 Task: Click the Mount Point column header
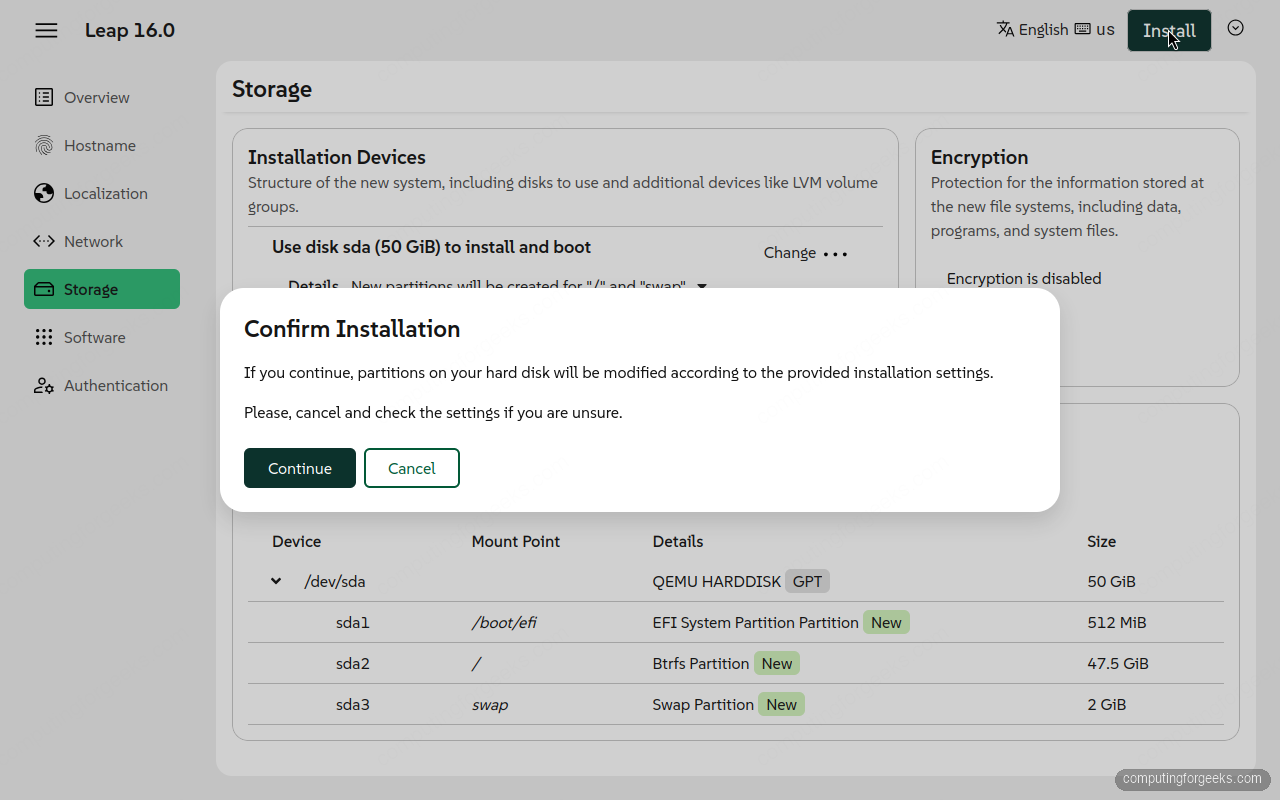coord(516,541)
